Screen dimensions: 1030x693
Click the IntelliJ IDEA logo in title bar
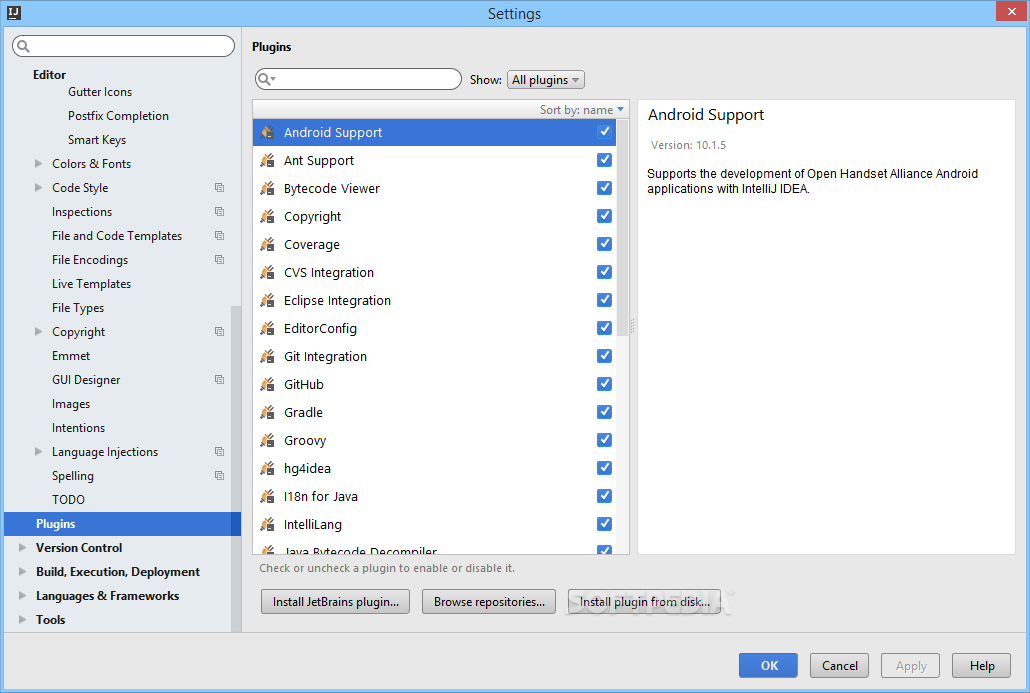(x=14, y=12)
